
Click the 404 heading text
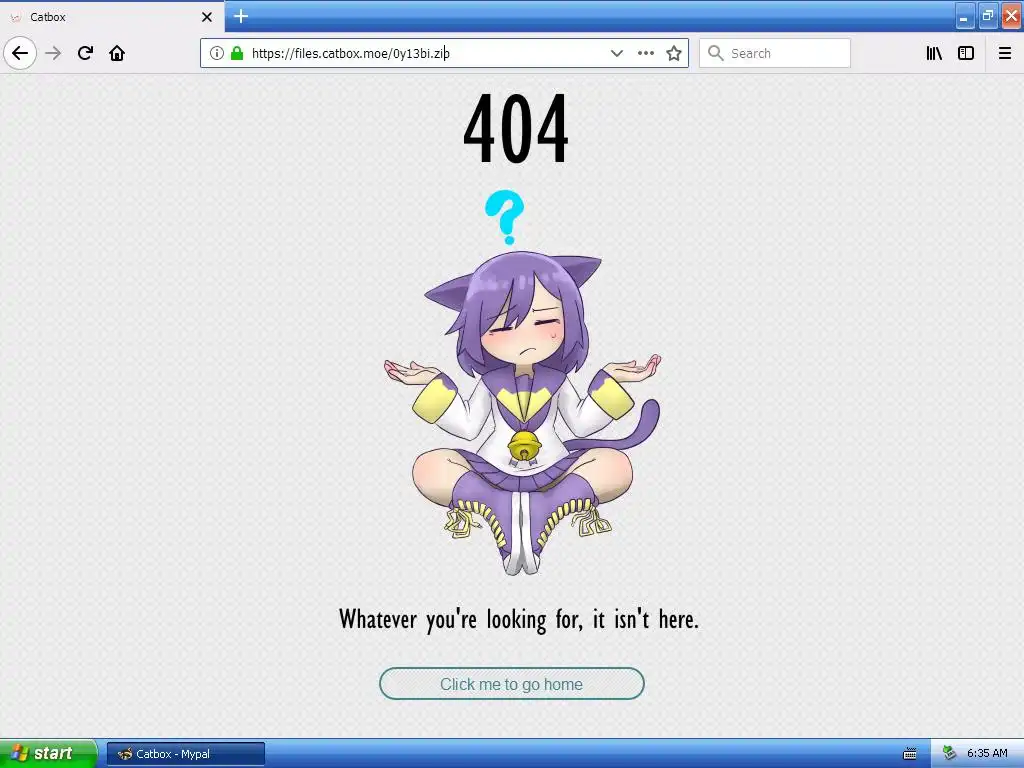pyautogui.click(x=516, y=128)
